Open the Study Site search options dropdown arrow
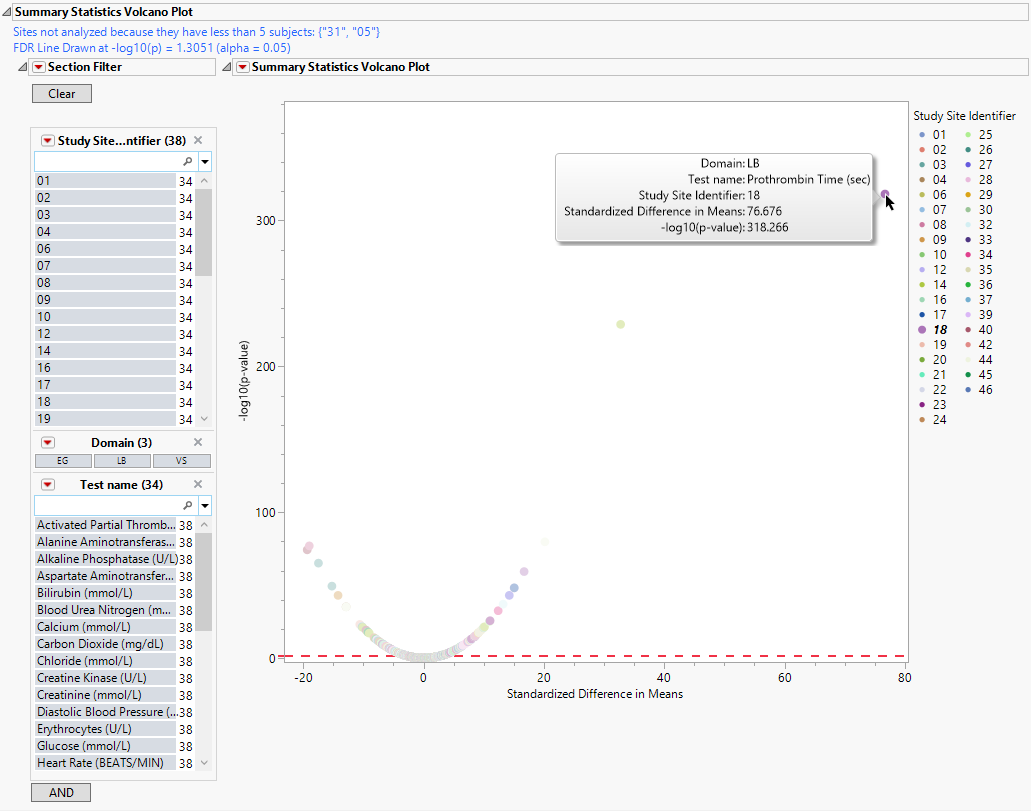This screenshot has width=1031, height=811. (205, 161)
